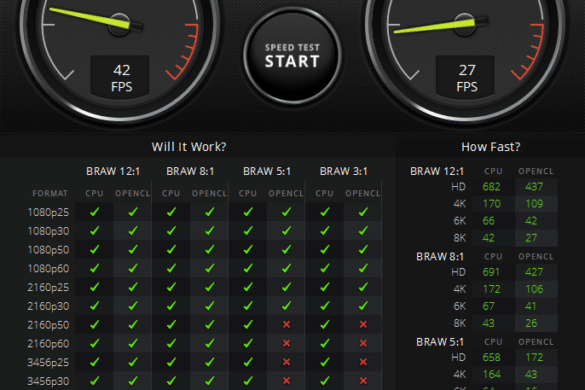Select the 3456p25 format row label
This screenshot has width=585, height=390.
pyautogui.click(x=48, y=362)
